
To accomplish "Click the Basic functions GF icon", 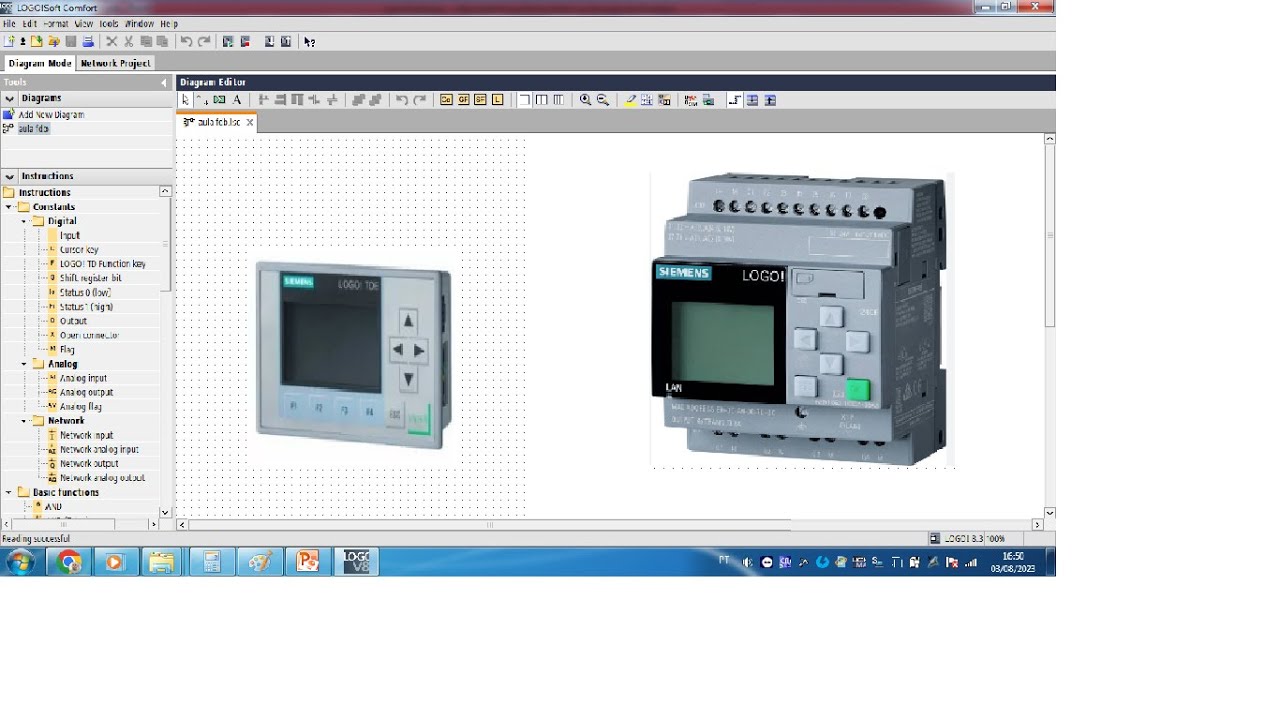I will [463, 100].
